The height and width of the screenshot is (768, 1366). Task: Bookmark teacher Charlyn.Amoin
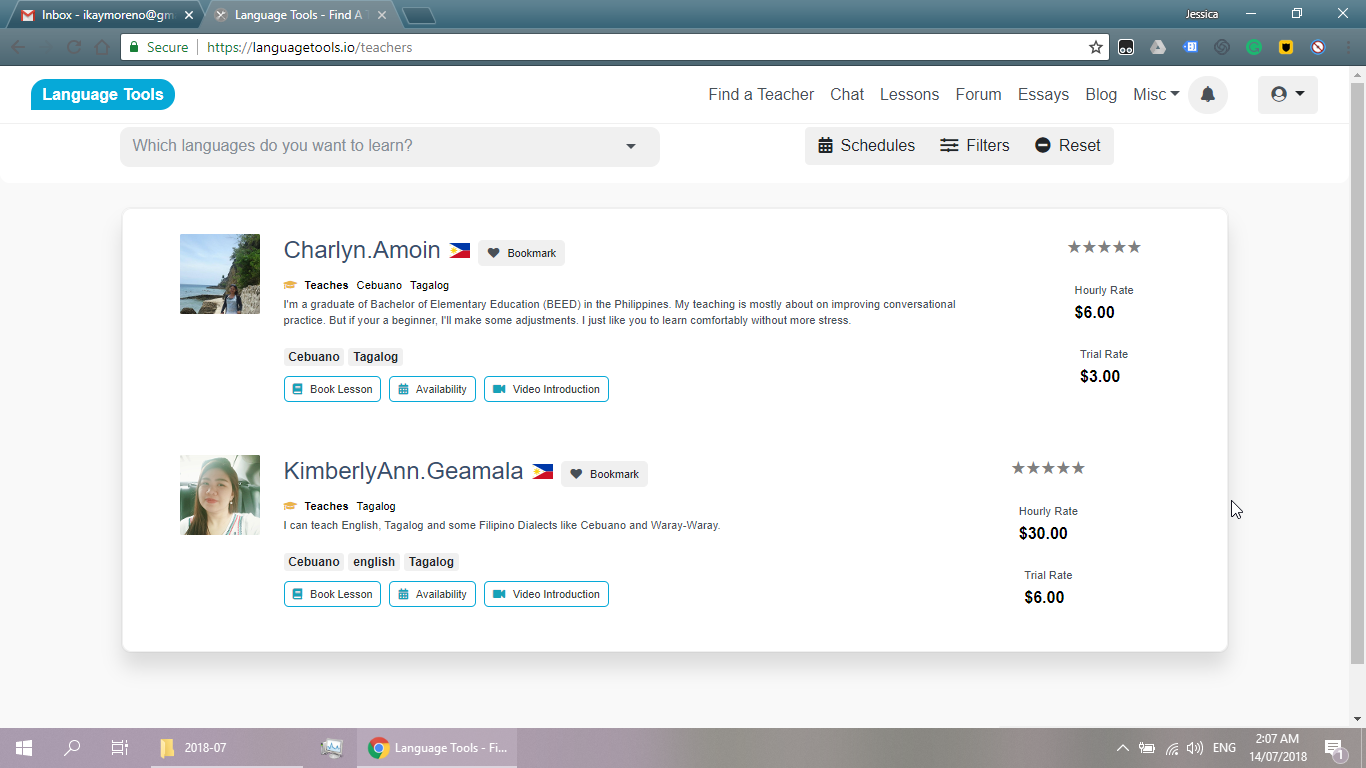pos(521,253)
